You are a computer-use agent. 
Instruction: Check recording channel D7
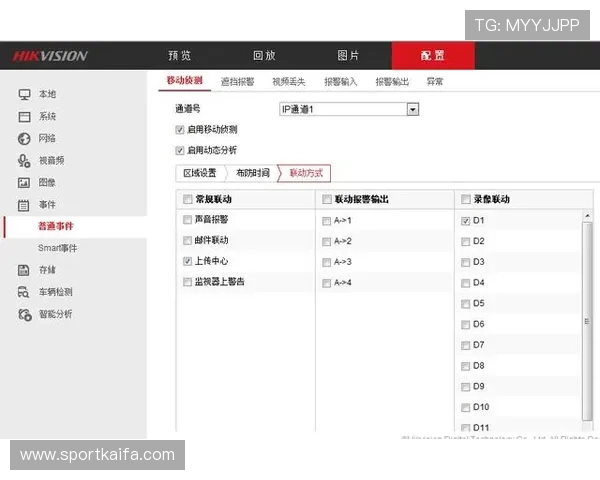[x=465, y=346]
